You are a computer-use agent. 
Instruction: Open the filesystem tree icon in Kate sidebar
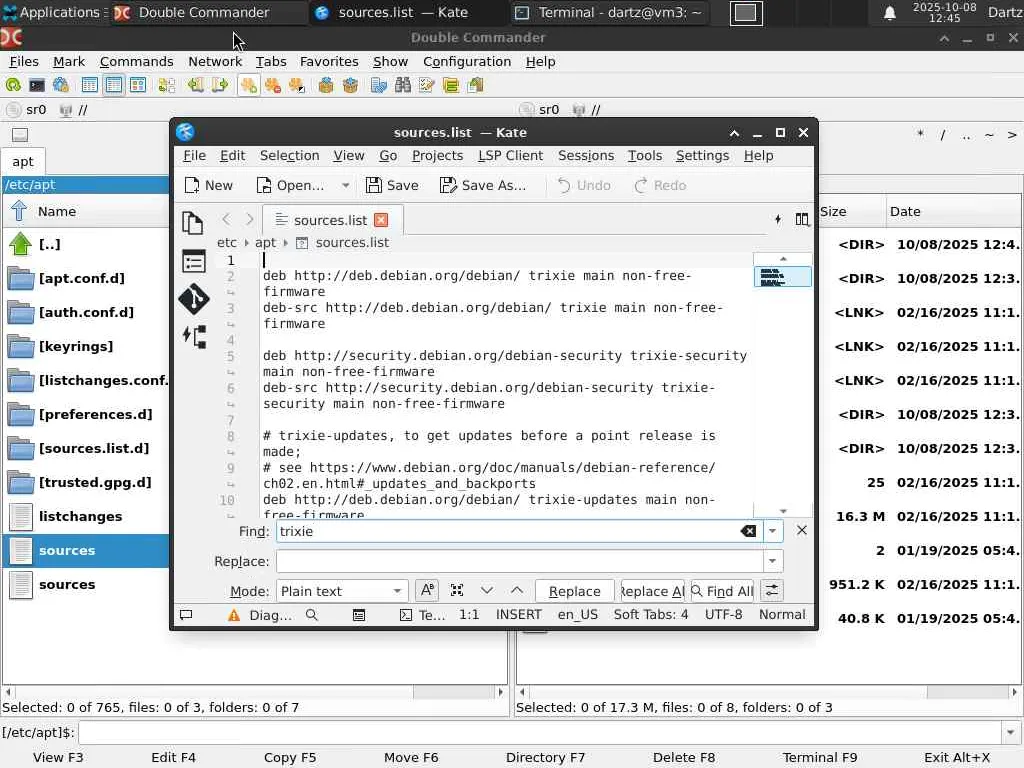195,337
